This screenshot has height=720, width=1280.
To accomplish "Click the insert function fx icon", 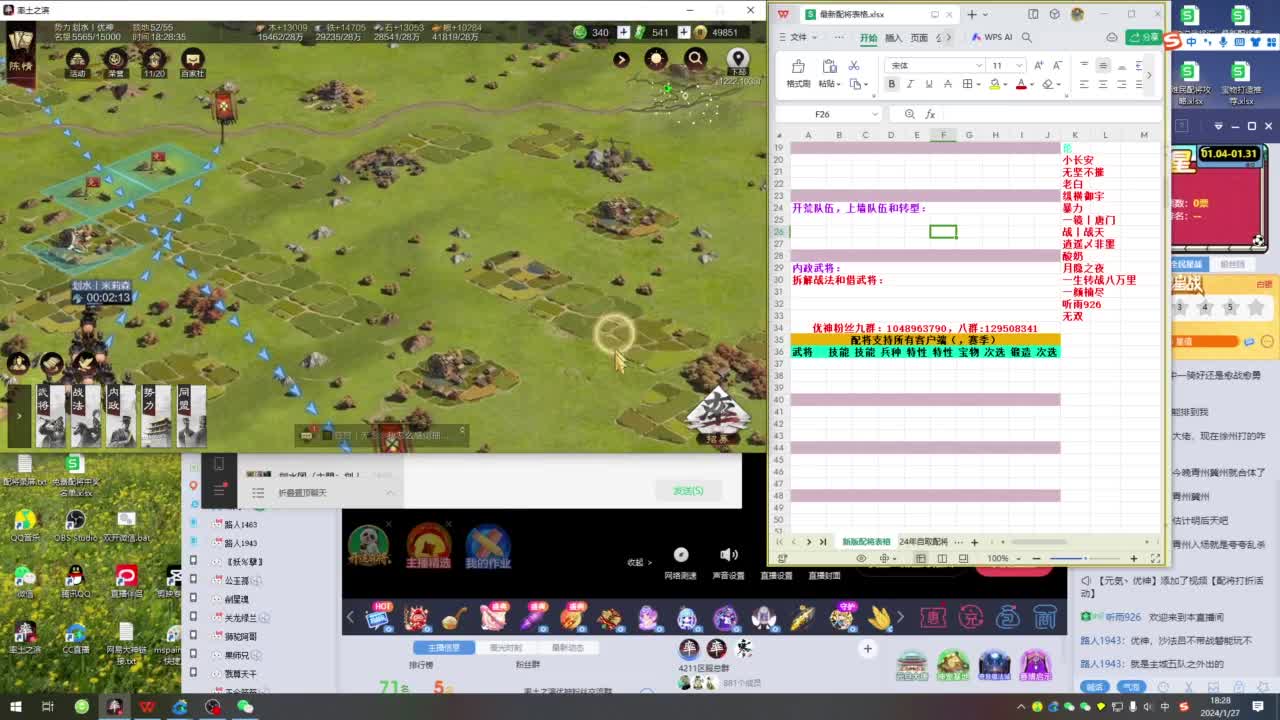I will [930, 114].
